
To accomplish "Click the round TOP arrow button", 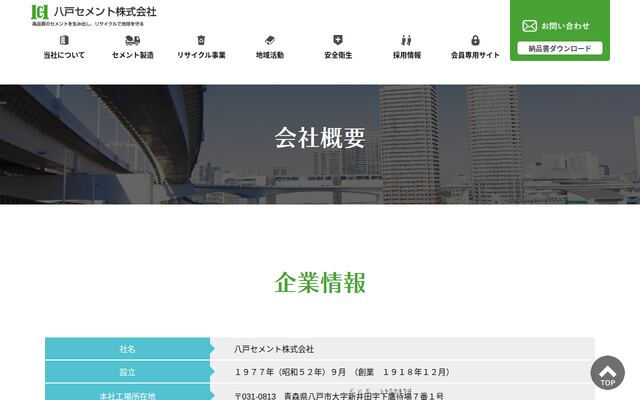I will pos(607,373).
